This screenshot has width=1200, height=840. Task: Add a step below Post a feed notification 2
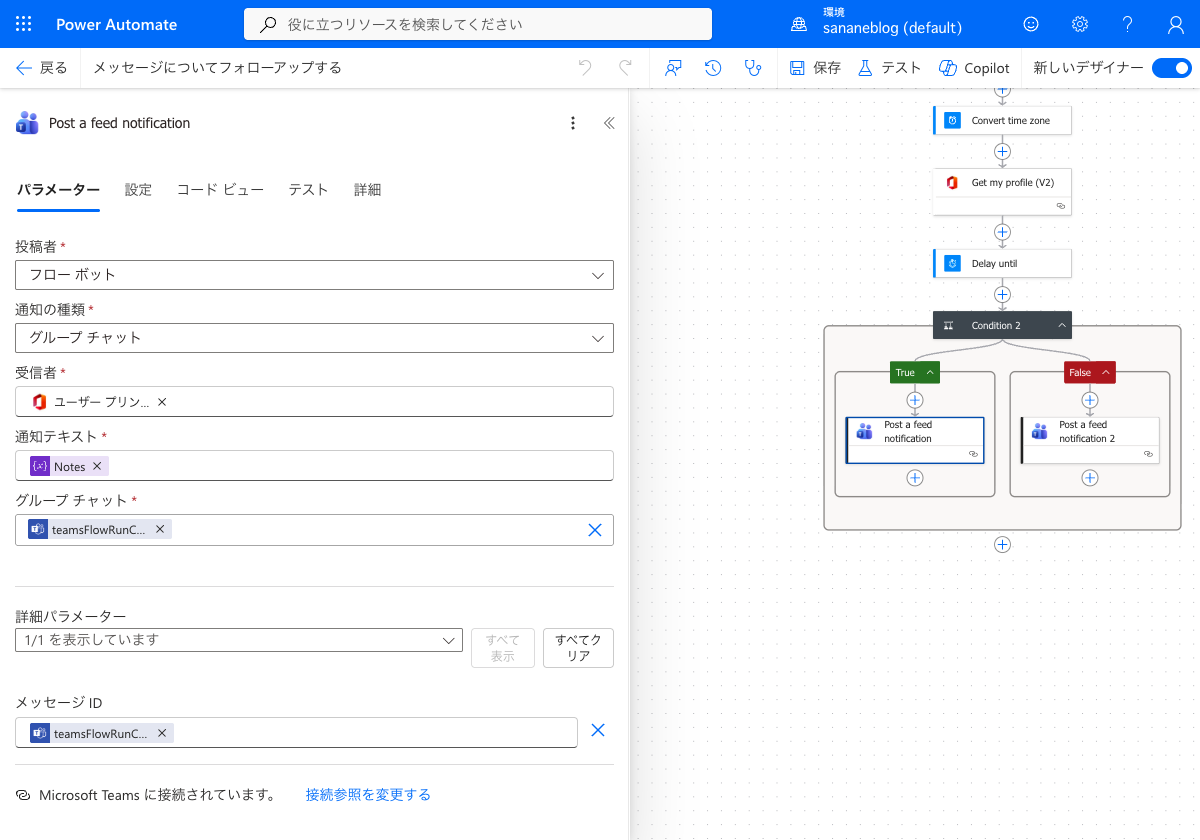coord(1090,478)
